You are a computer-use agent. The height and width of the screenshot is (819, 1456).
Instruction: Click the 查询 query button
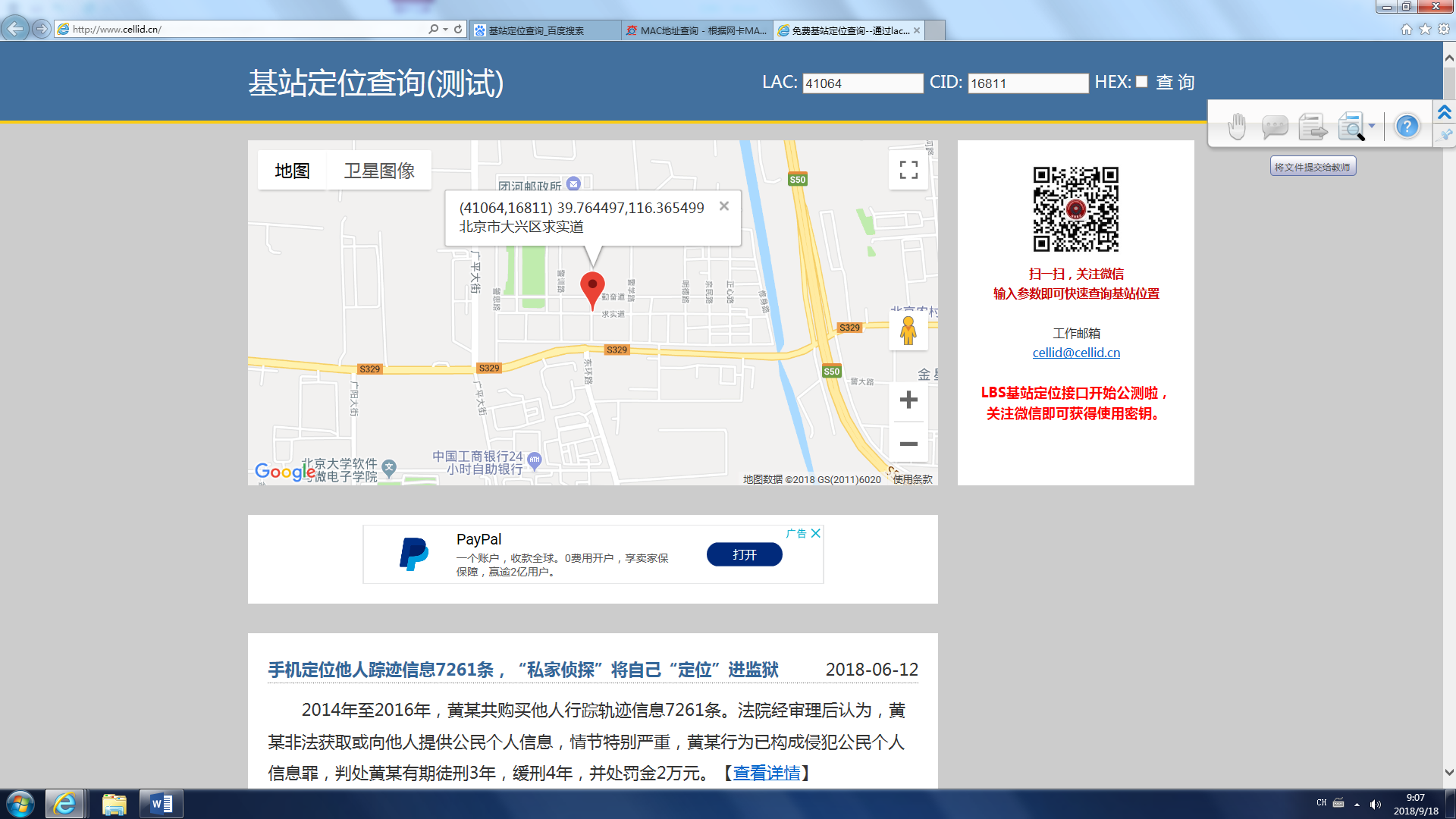(x=1175, y=83)
